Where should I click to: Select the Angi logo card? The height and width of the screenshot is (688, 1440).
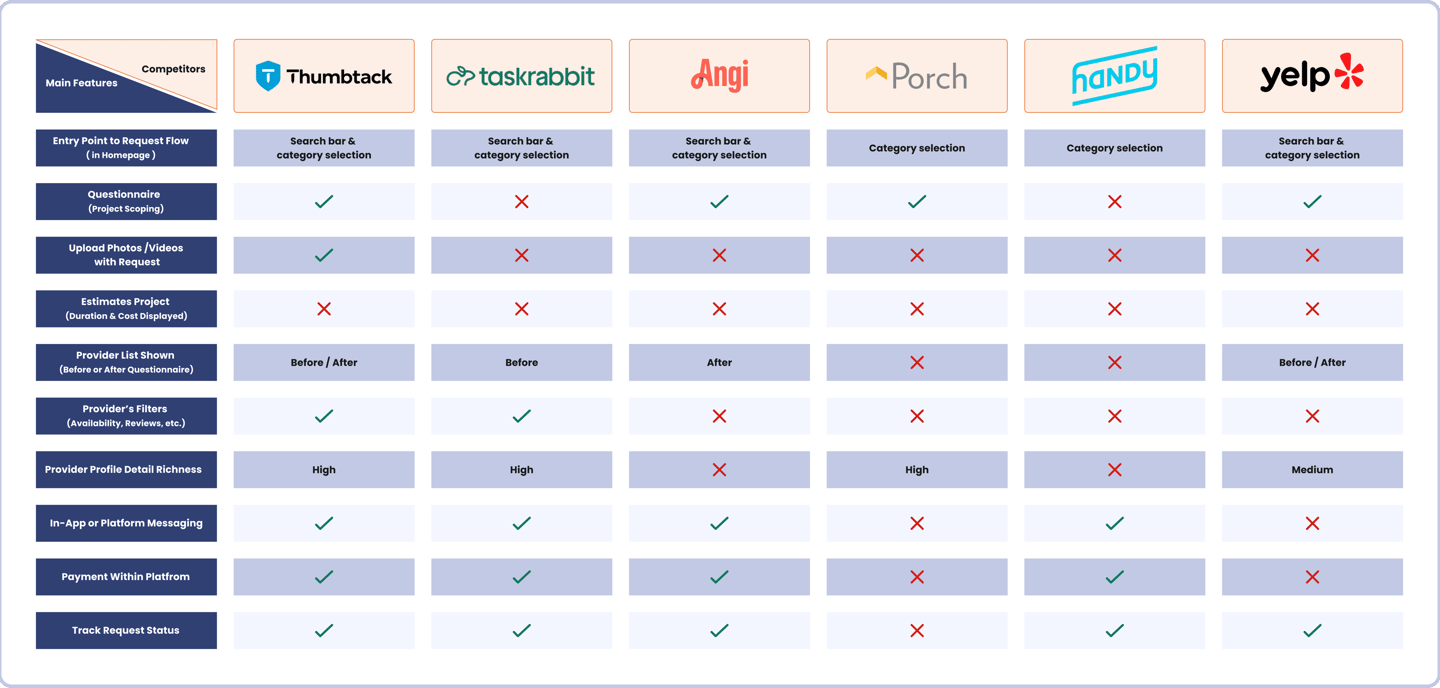pos(719,76)
